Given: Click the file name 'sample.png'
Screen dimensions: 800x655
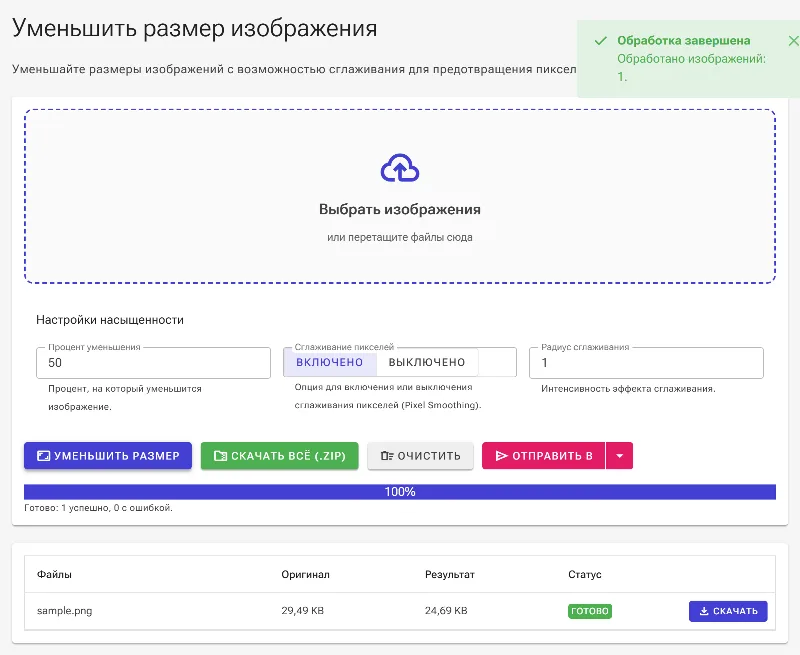Looking at the screenshot, I should pyautogui.click(x=64, y=611).
